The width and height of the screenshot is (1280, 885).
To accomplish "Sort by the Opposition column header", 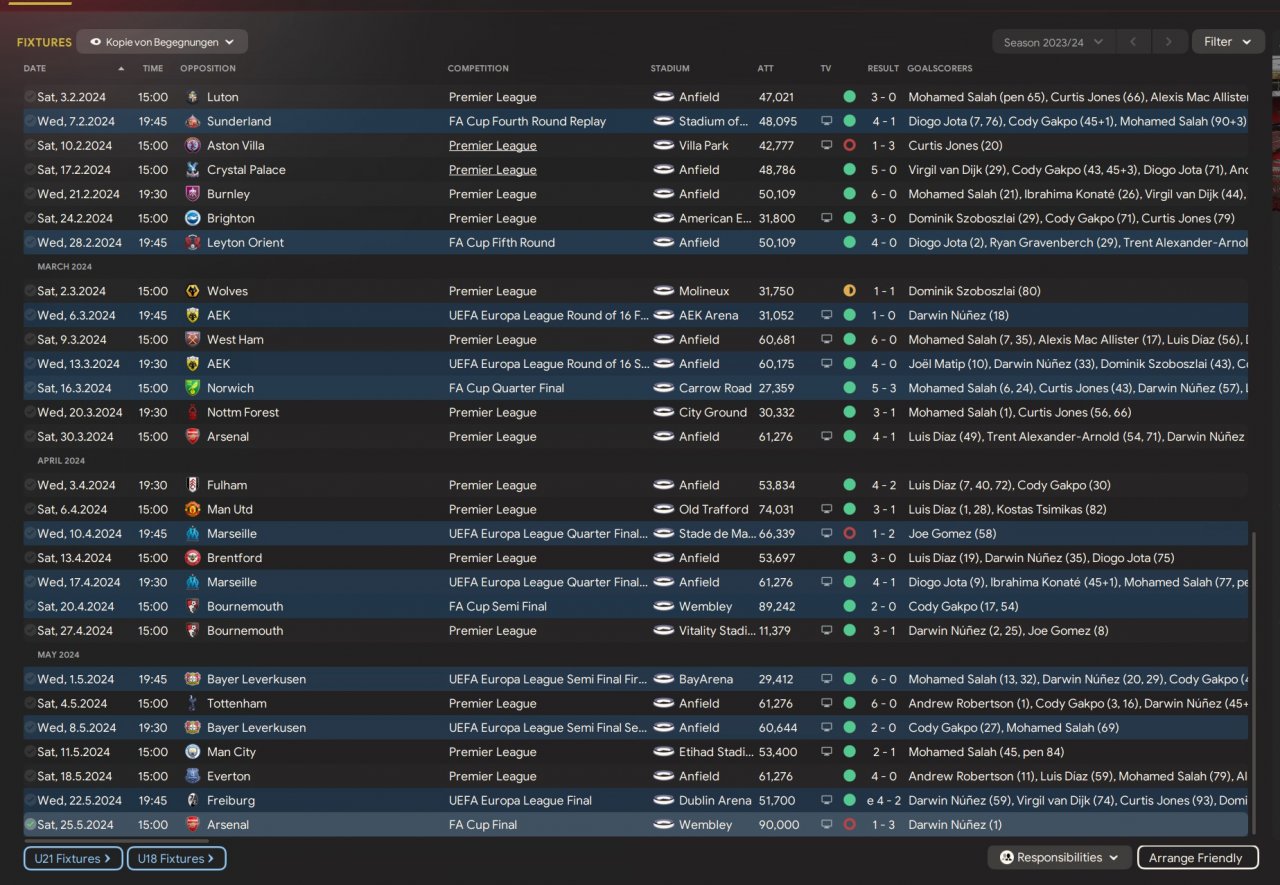I will pyautogui.click(x=208, y=69).
